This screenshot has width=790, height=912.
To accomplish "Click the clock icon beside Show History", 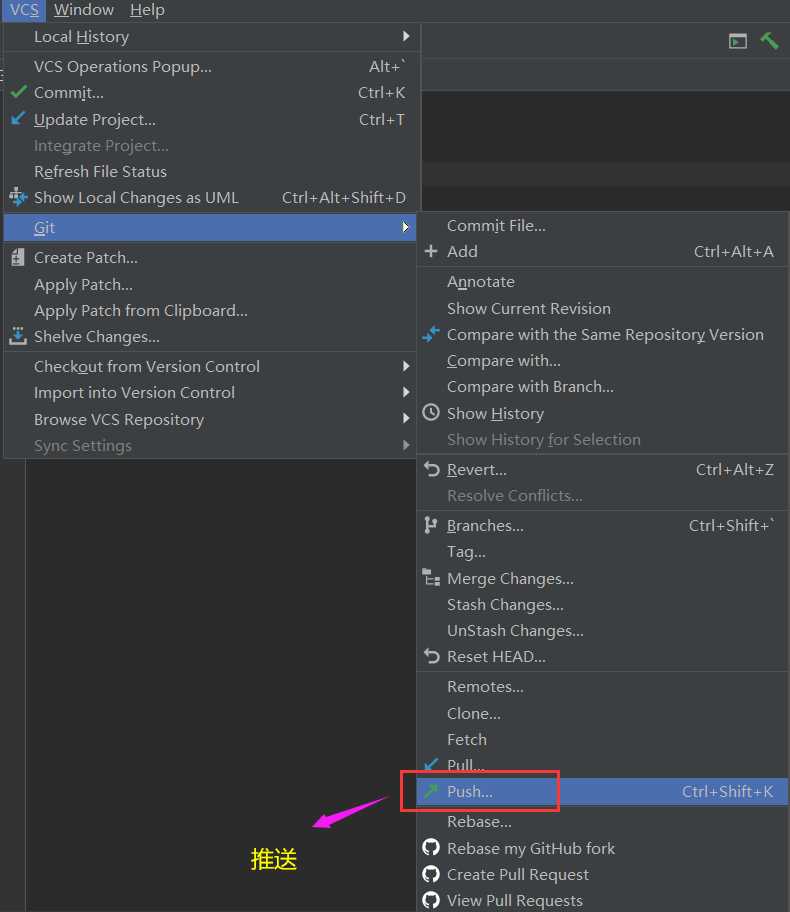I will [431, 413].
